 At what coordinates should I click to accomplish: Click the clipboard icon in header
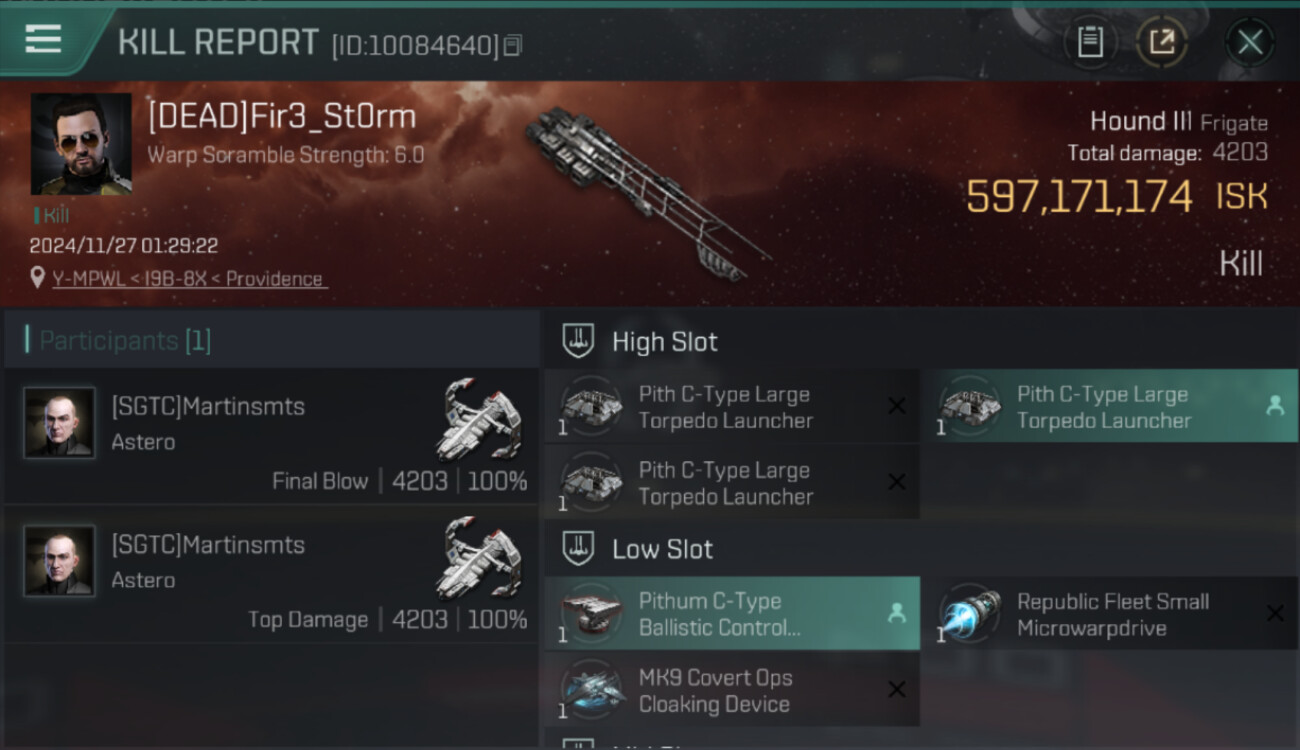[1090, 42]
